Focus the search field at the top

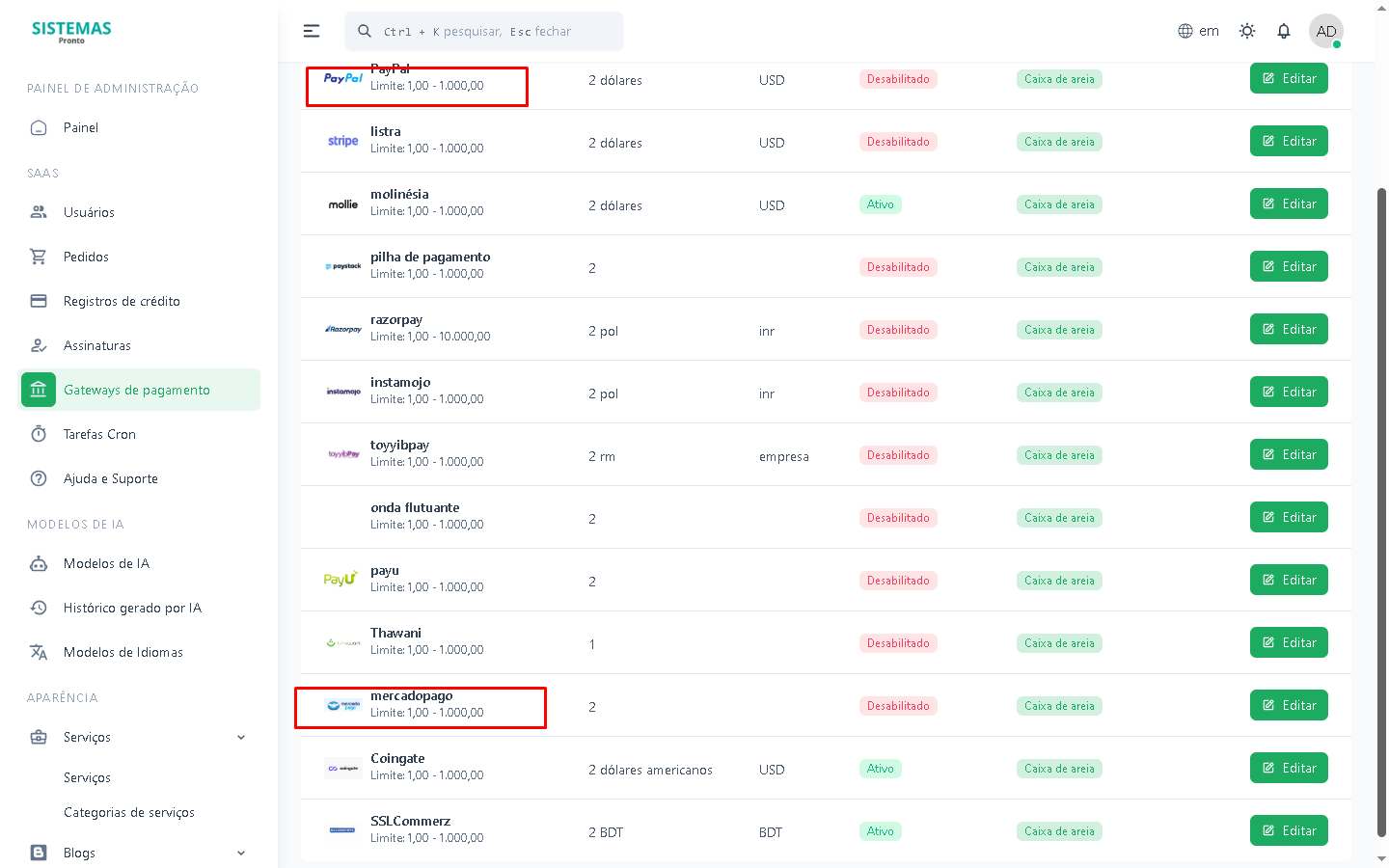pyautogui.click(x=484, y=31)
